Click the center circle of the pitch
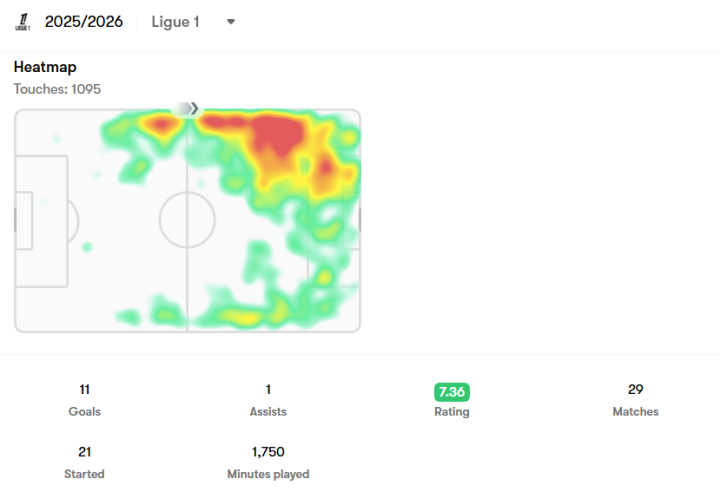Image resolution: width=720 pixels, height=492 pixels. pyautogui.click(x=187, y=220)
